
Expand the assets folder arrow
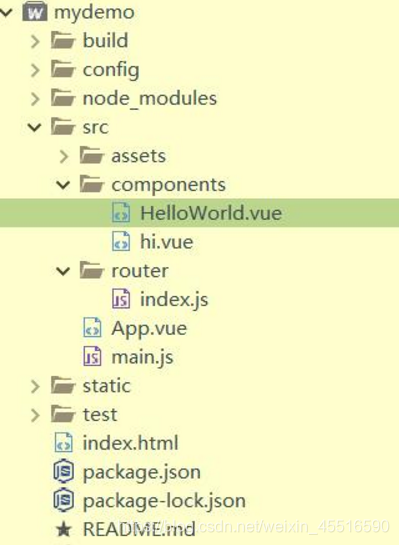64,157
